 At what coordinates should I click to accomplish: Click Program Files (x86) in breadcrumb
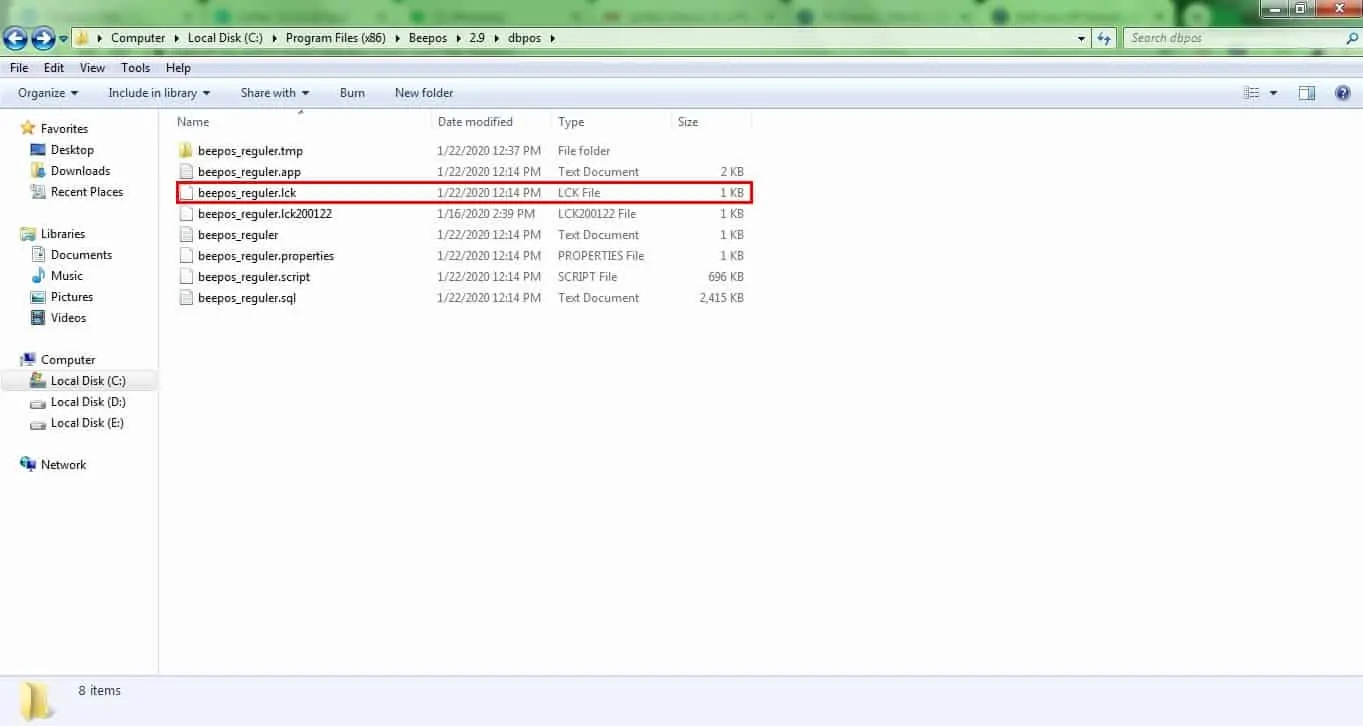pyautogui.click(x=336, y=38)
